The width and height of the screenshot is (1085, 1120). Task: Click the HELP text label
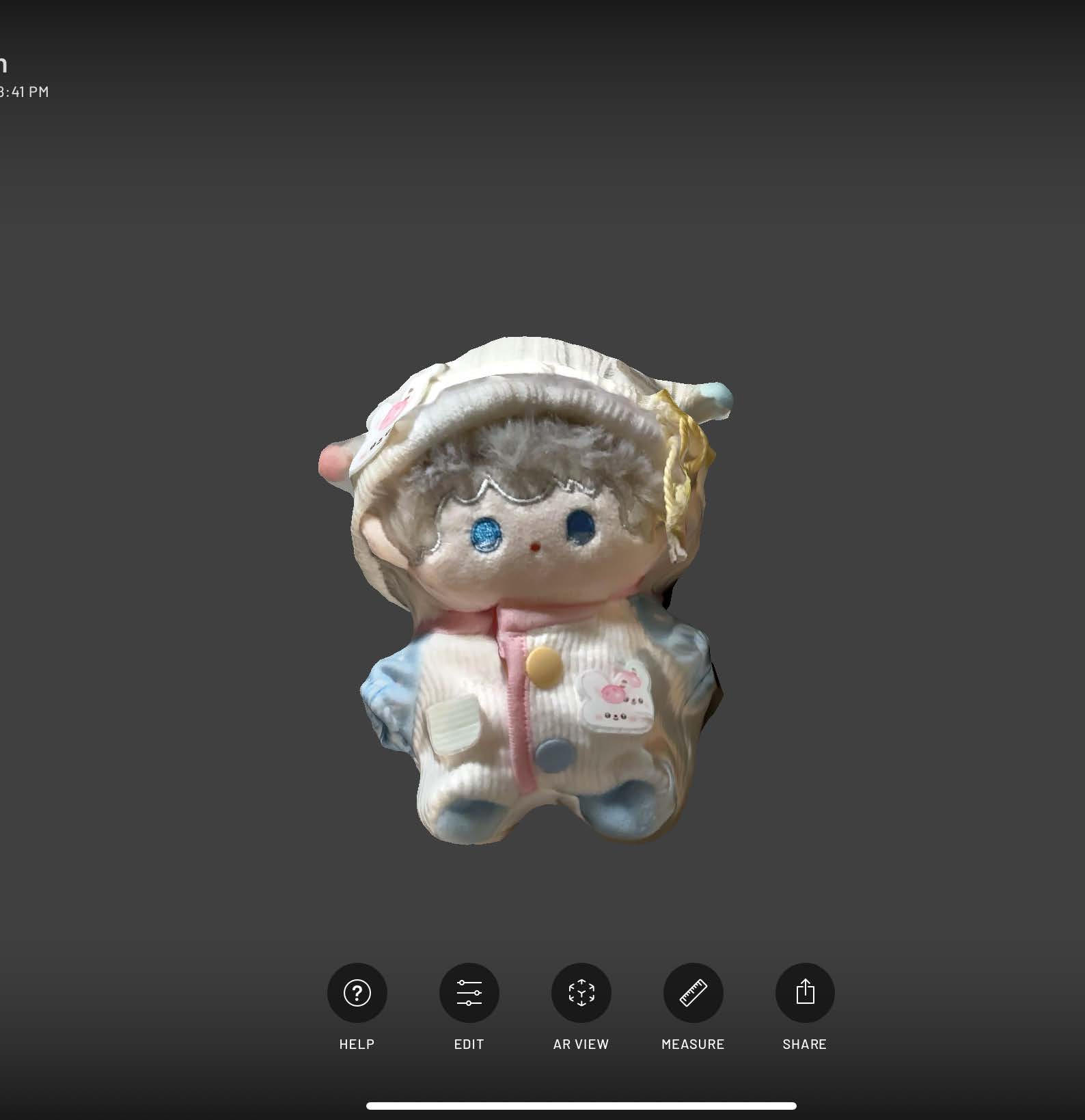(x=357, y=1044)
